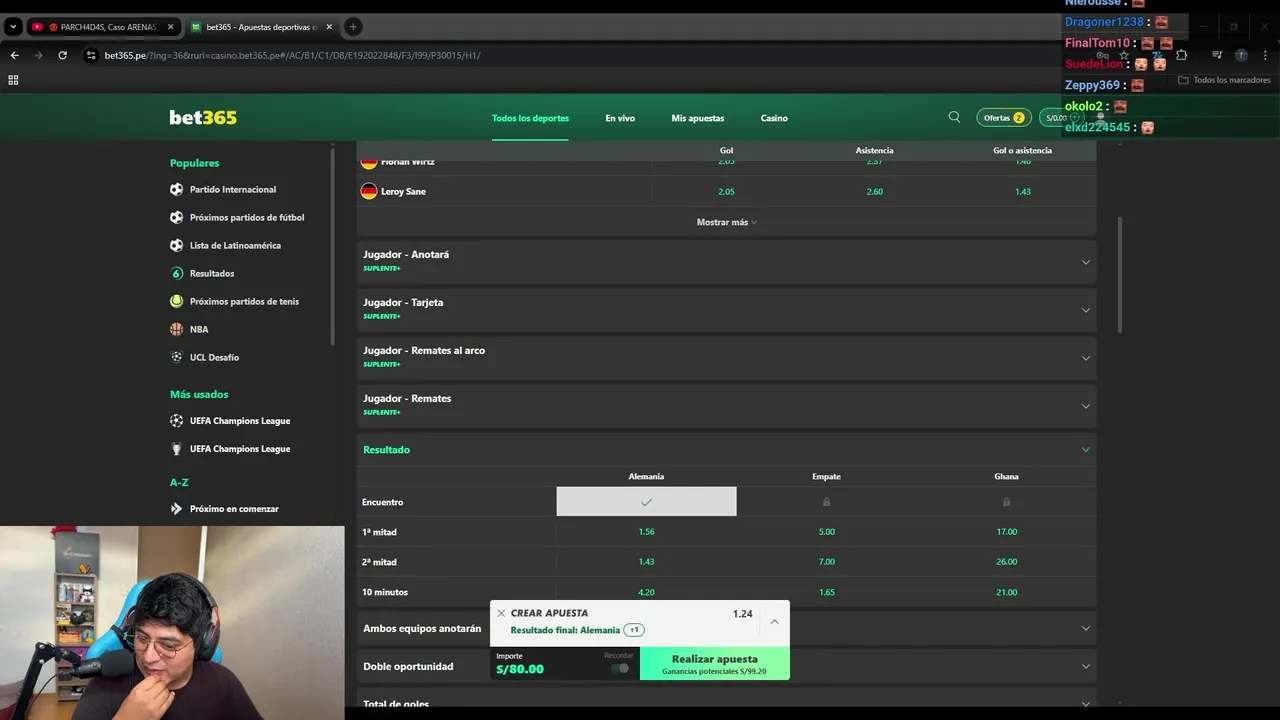Click Mostrar más to show more players

point(726,222)
